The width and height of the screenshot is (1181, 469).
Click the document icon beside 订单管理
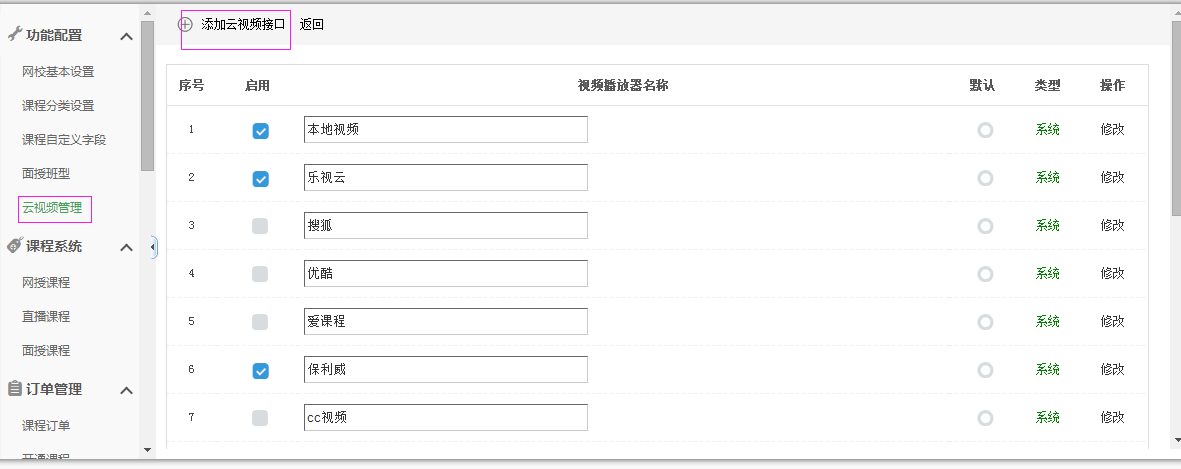click(x=14, y=389)
